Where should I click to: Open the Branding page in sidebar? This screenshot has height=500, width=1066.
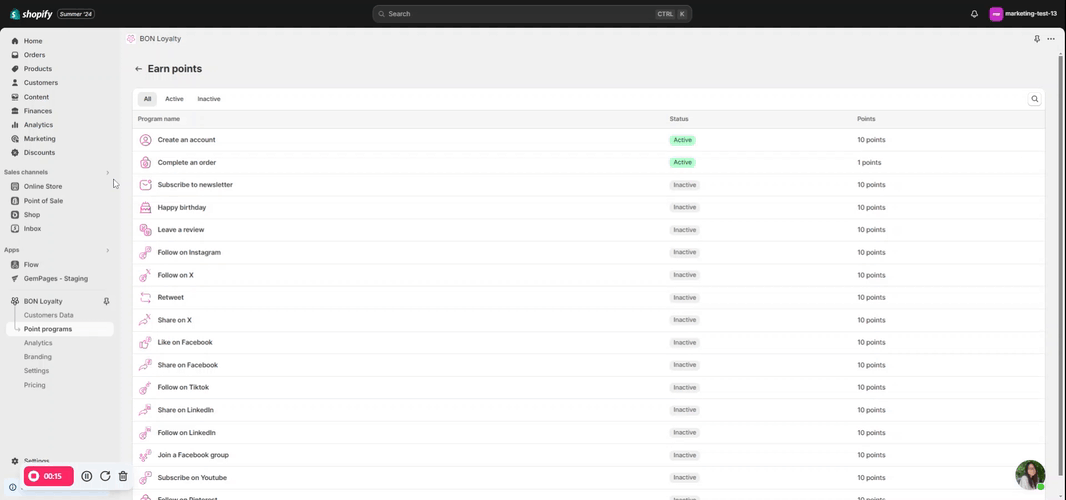click(x=38, y=357)
